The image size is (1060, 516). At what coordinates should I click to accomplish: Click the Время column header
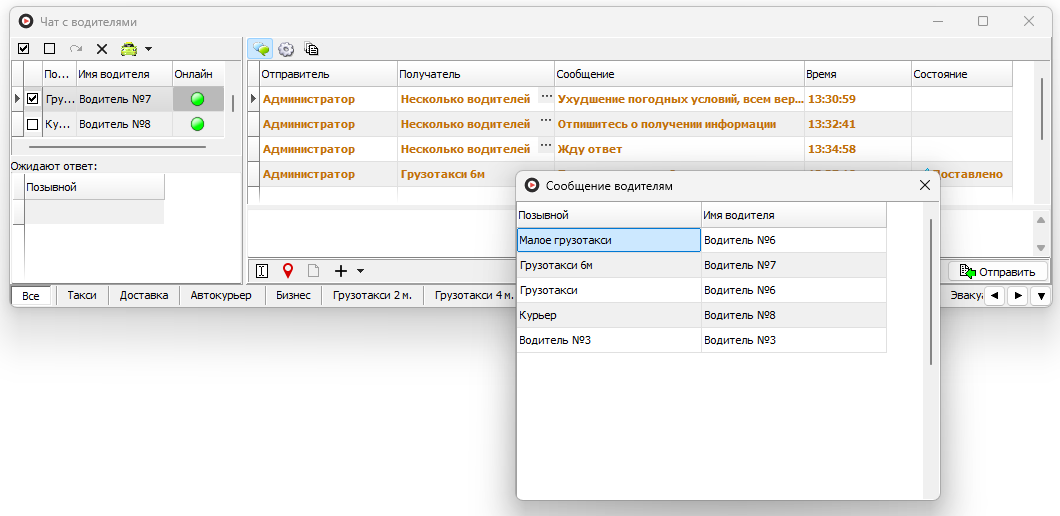[857, 74]
